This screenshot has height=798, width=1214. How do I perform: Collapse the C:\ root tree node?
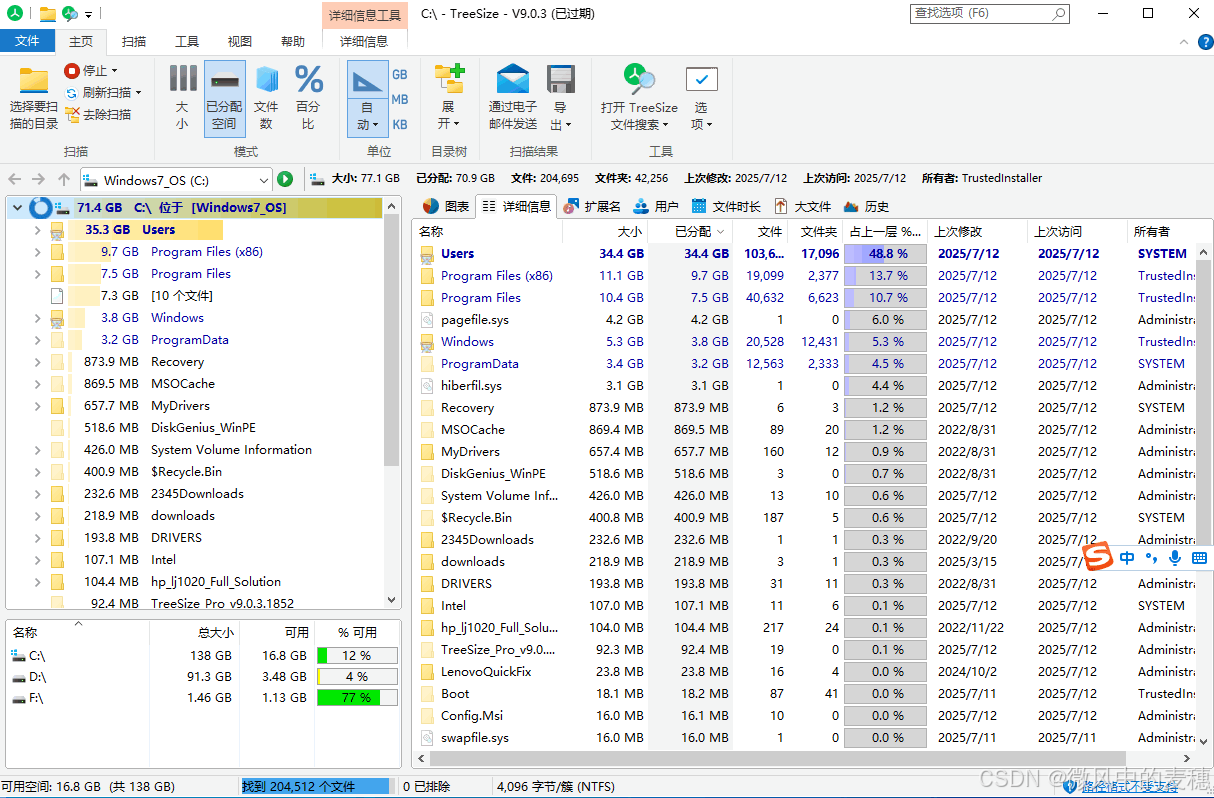[17, 208]
